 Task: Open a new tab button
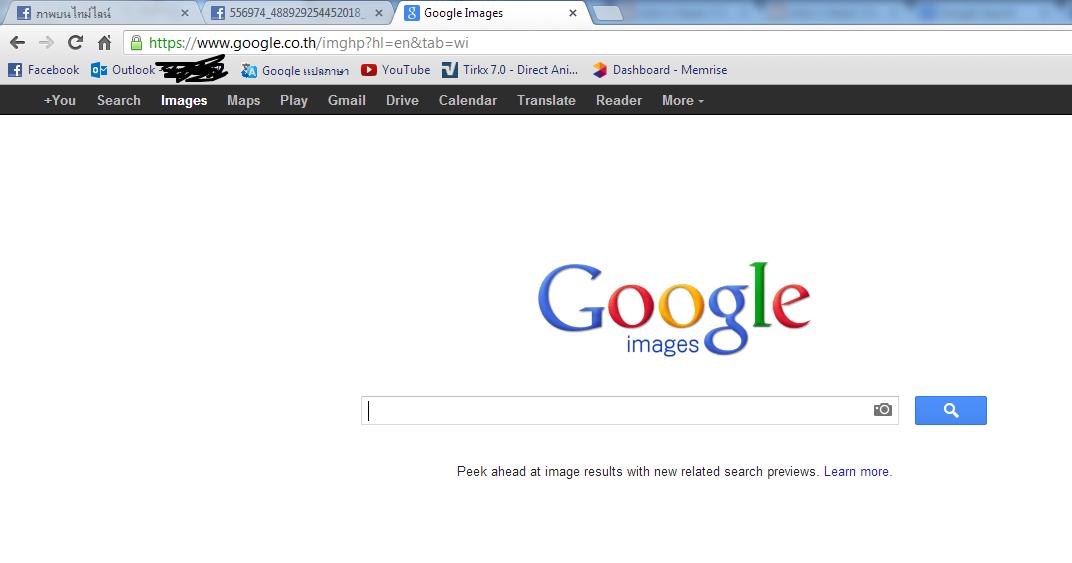[607, 13]
